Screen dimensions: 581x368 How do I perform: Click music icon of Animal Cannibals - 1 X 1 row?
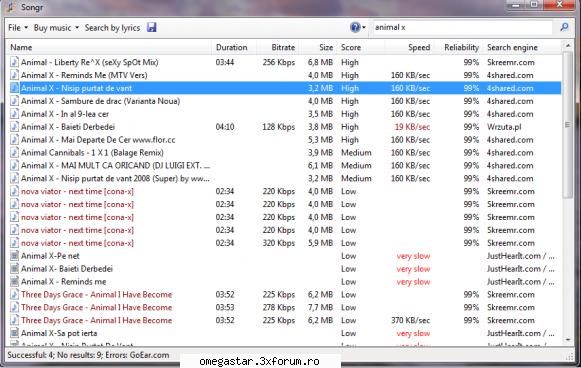point(14,152)
